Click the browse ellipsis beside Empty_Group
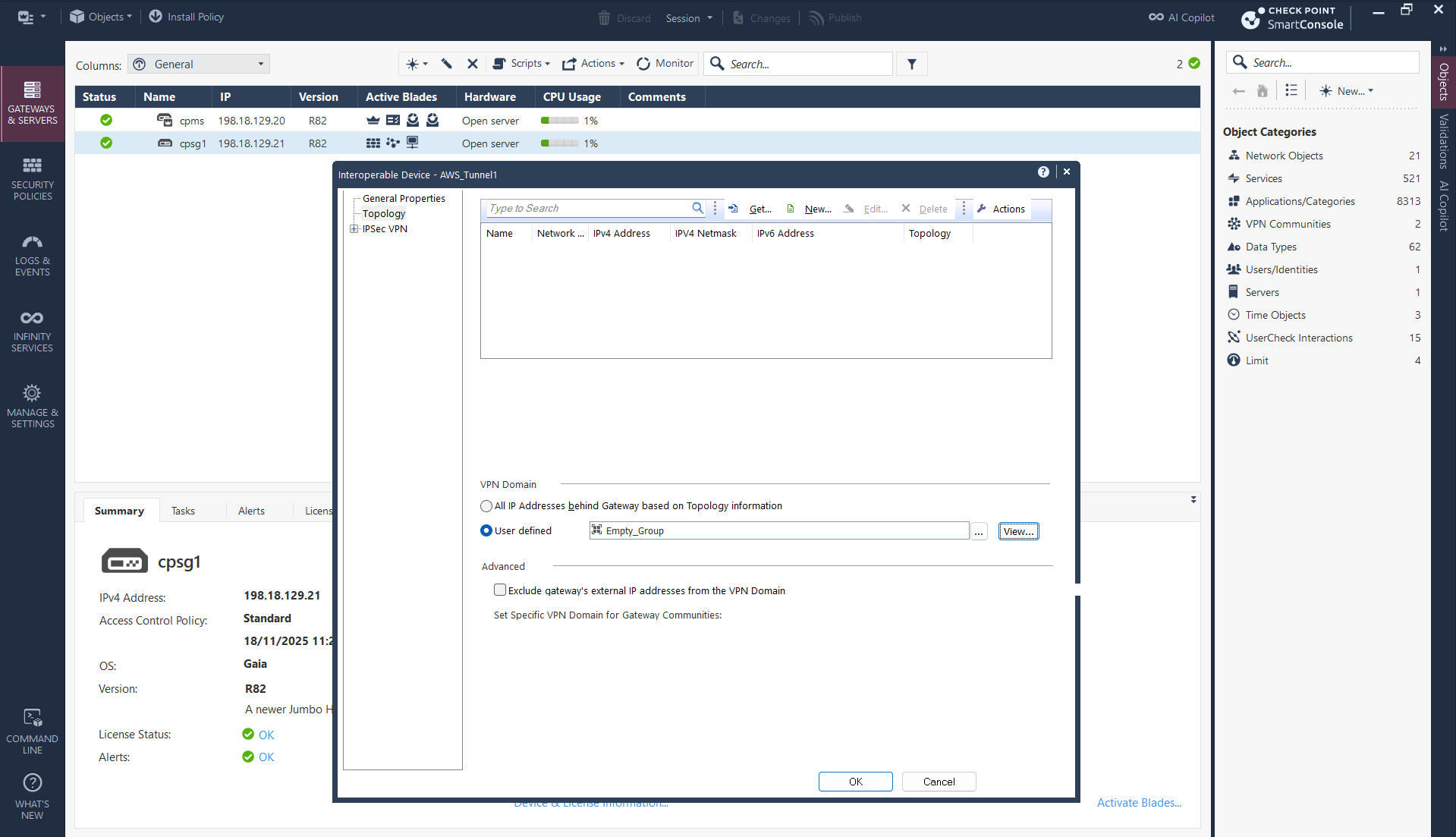The height and width of the screenshot is (837, 1456). [x=979, y=532]
